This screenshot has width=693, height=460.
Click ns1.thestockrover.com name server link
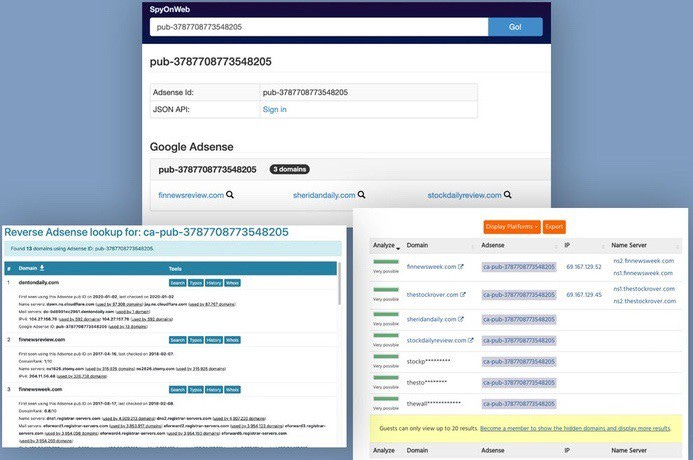click(644, 289)
